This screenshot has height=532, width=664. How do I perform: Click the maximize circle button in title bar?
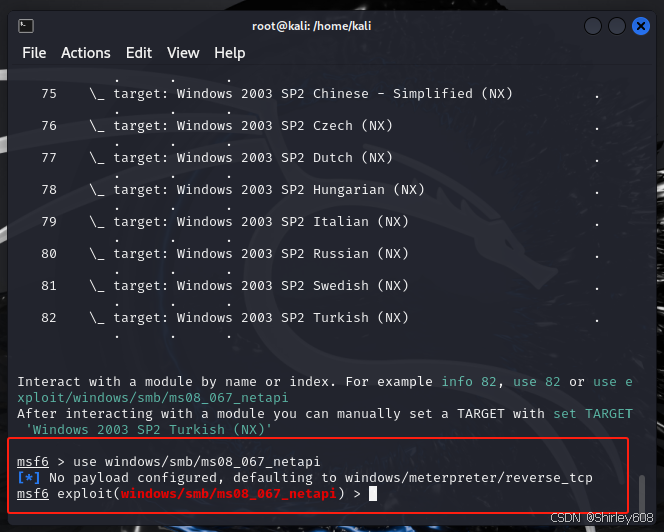click(617, 26)
